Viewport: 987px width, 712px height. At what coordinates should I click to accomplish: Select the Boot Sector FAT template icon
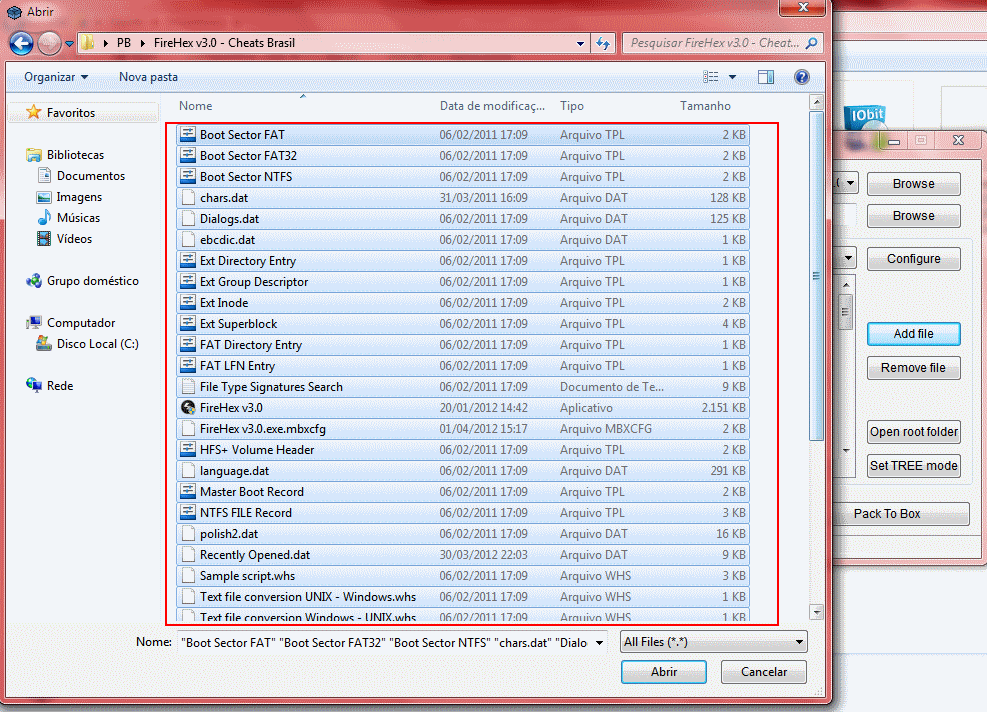coord(187,135)
